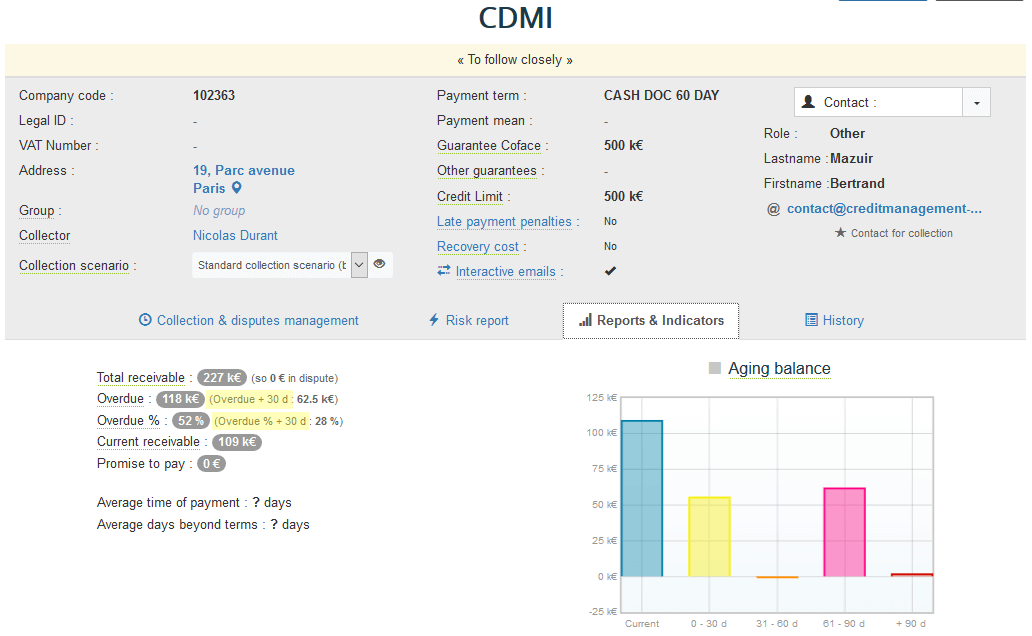
Task: Click the interactive emails arrows icon
Action: 444,271
